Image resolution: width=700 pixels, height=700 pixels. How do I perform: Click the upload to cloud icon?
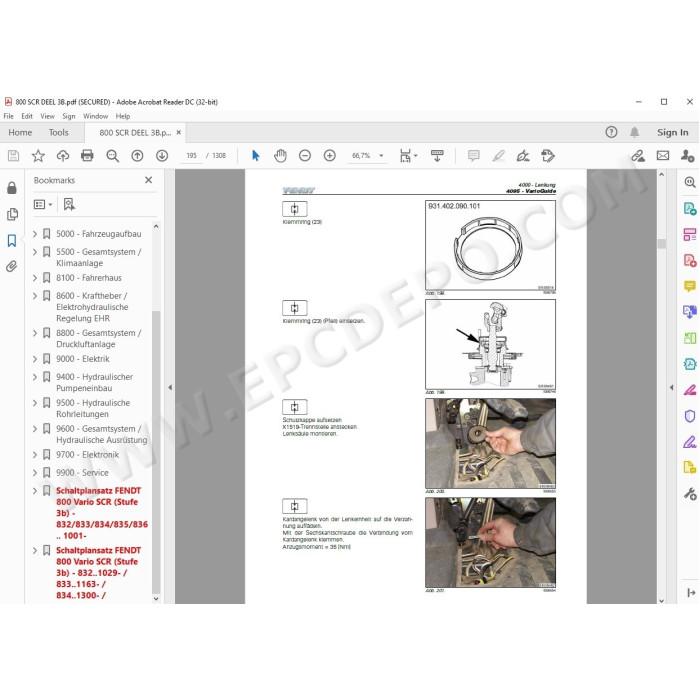tap(62, 156)
